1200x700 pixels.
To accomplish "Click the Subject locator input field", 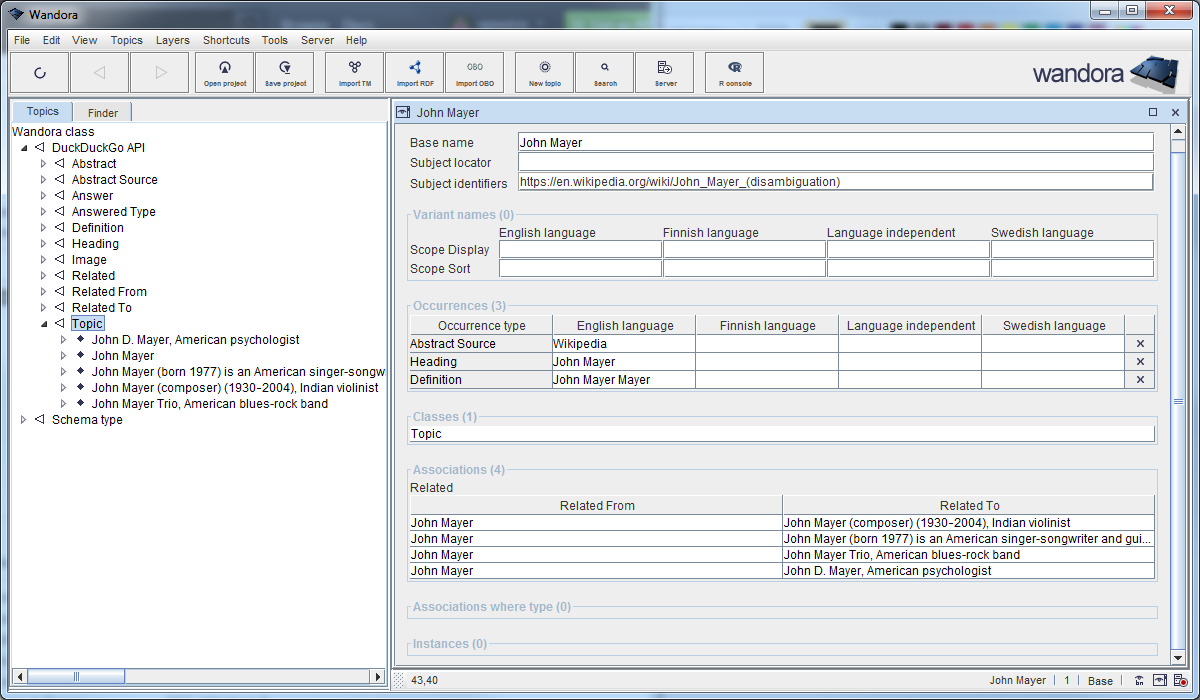I will point(835,162).
